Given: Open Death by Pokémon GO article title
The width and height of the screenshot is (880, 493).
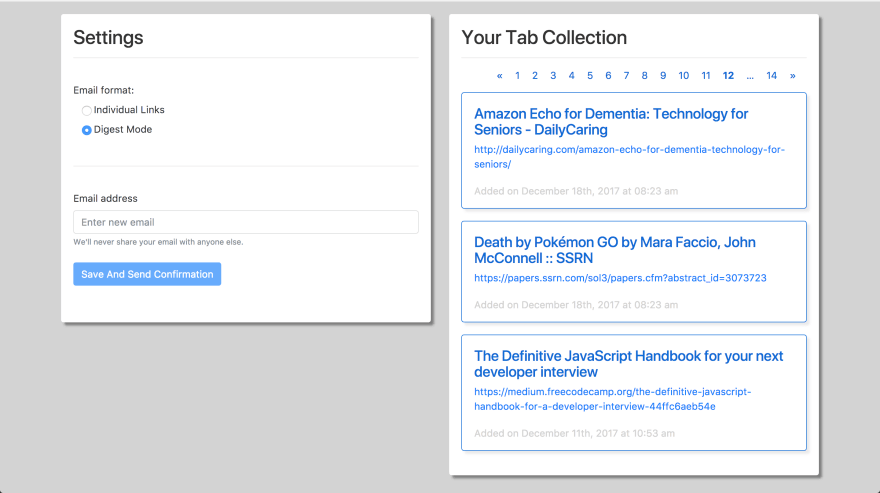Looking at the screenshot, I should (615, 250).
